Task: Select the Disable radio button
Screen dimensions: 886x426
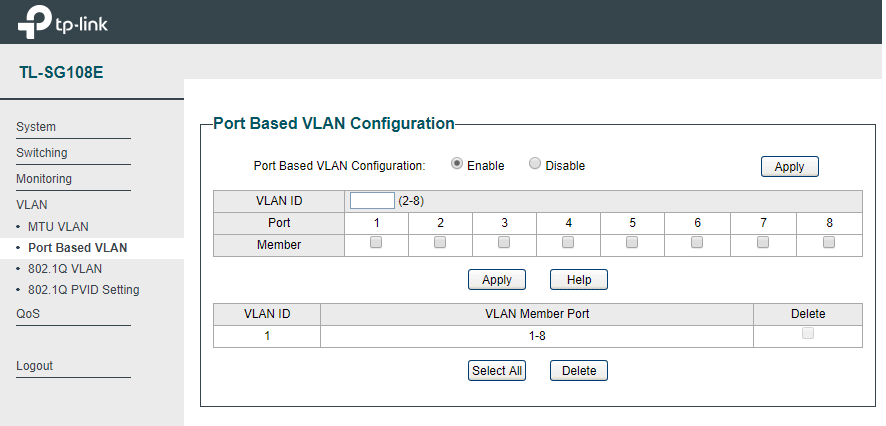Action: point(535,164)
